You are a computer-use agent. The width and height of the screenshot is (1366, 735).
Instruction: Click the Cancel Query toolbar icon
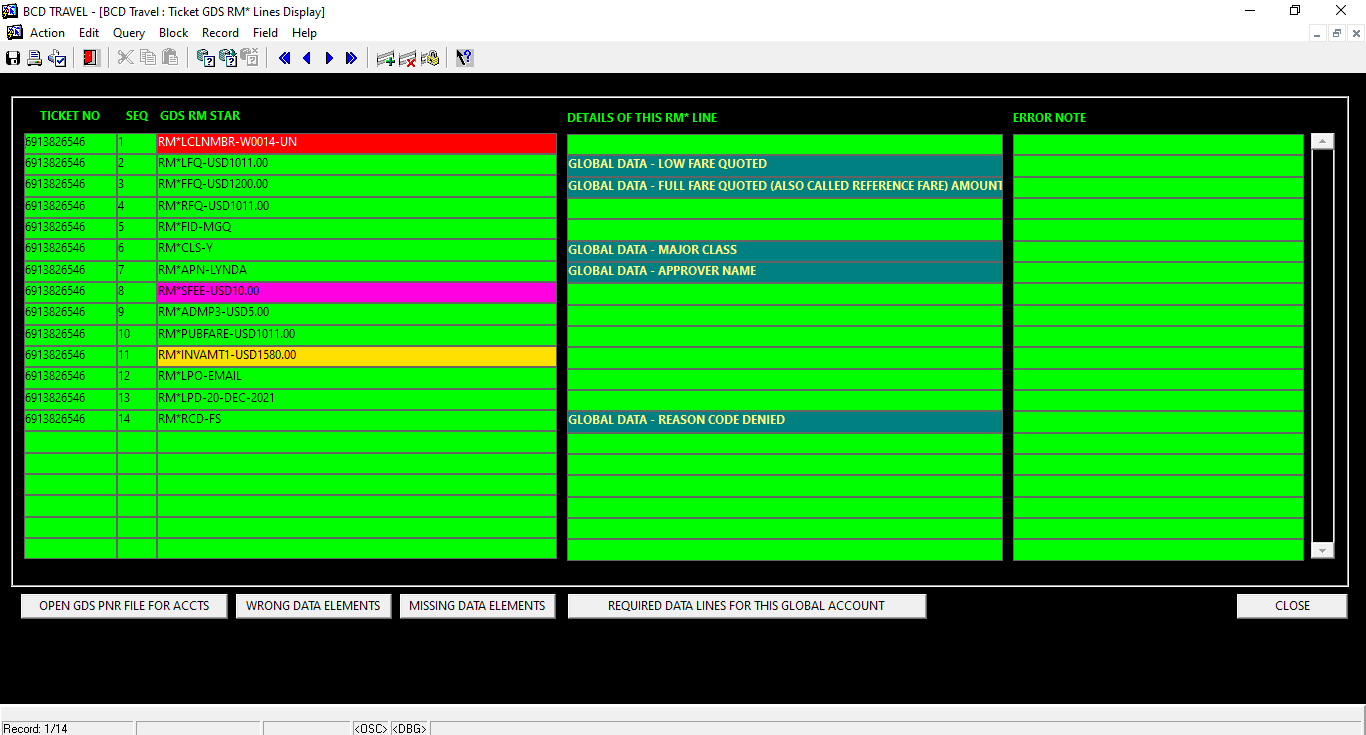point(250,58)
